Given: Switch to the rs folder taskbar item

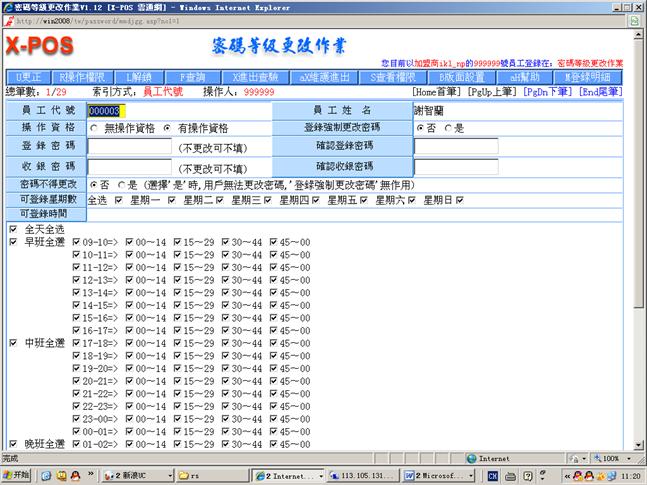Looking at the screenshot, I should [x=209, y=475].
